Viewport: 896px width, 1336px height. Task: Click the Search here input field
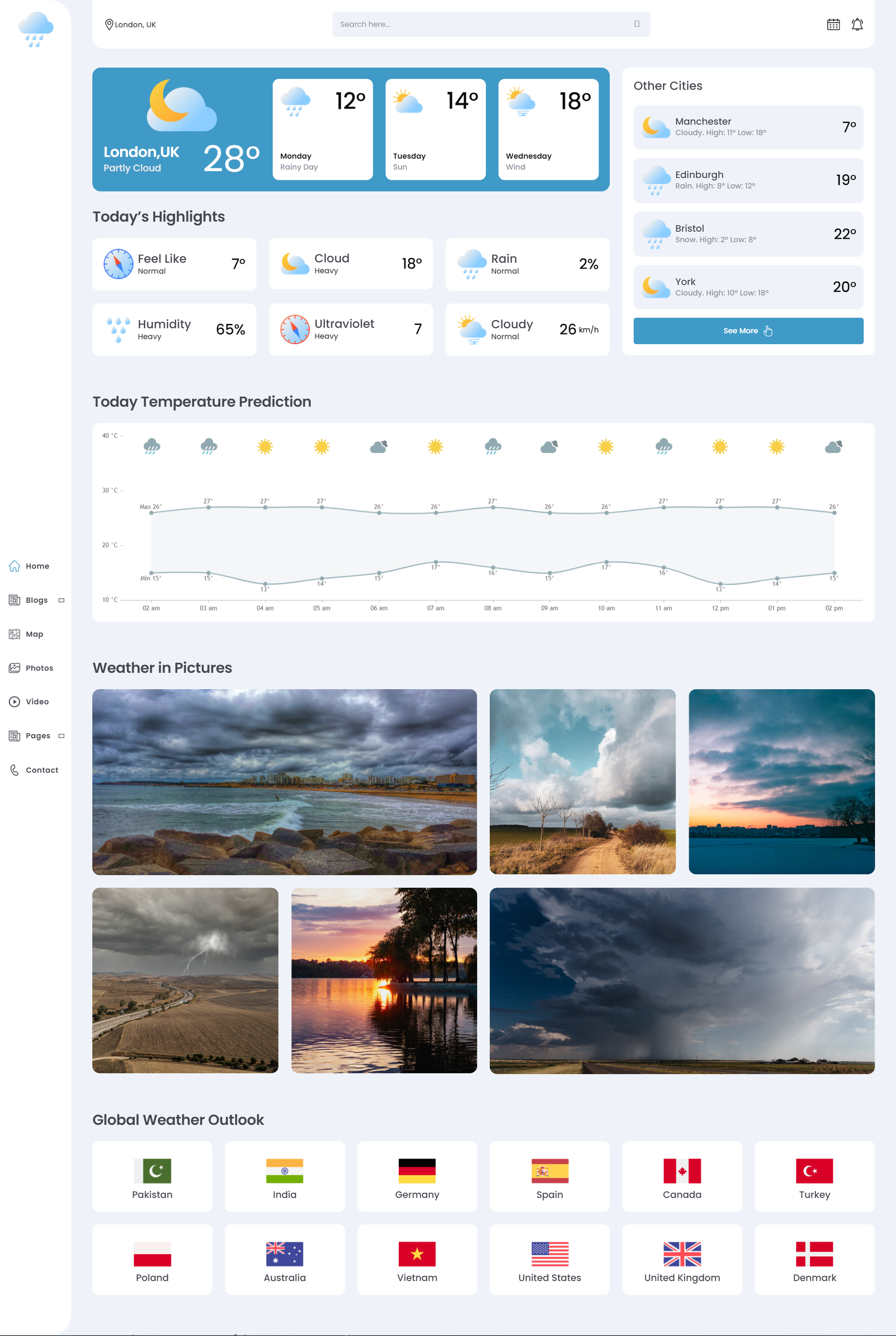click(480, 25)
